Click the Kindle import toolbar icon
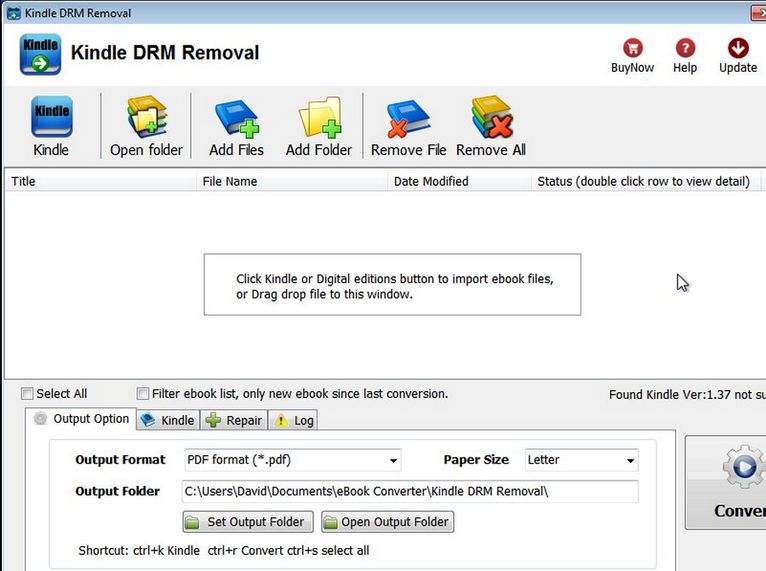The height and width of the screenshot is (571, 766). click(51, 126)
